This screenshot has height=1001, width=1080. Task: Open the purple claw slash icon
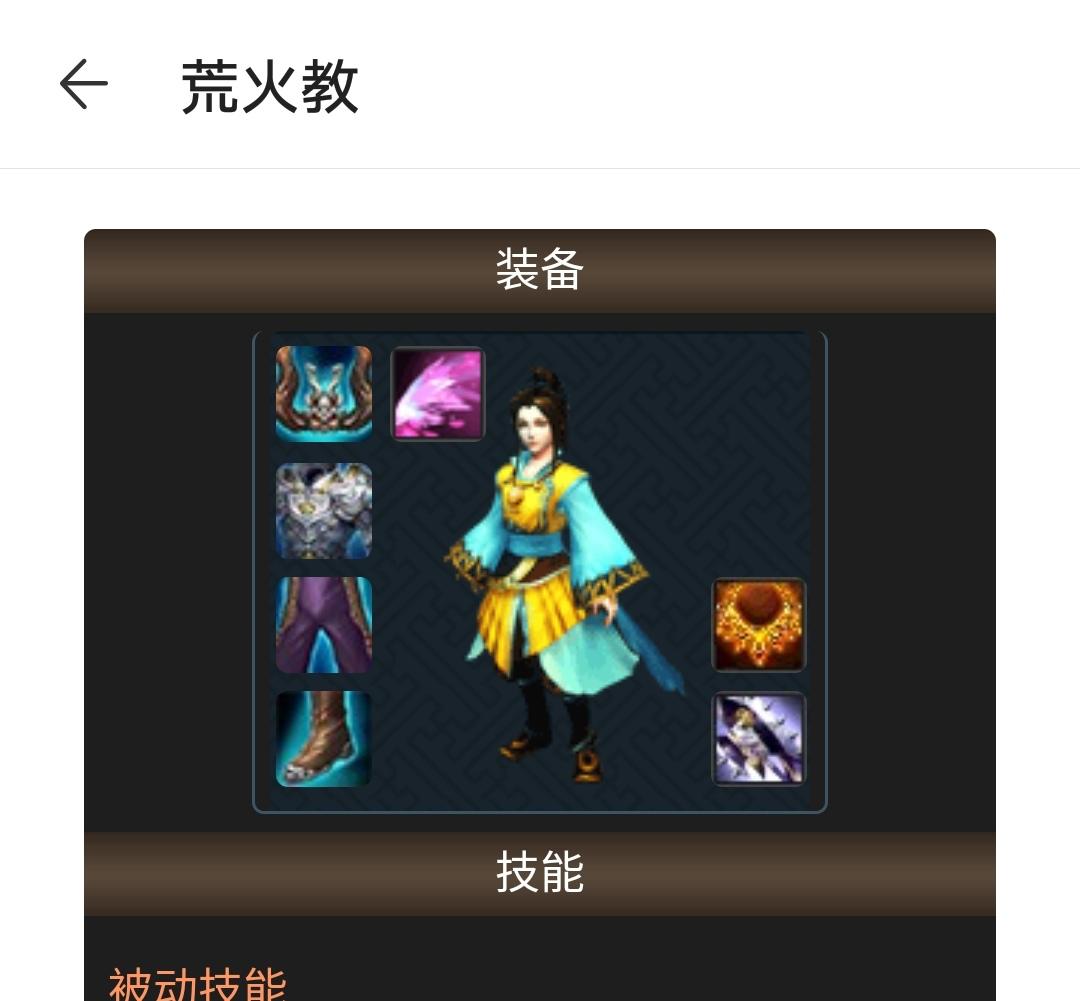tap(758, 739)
